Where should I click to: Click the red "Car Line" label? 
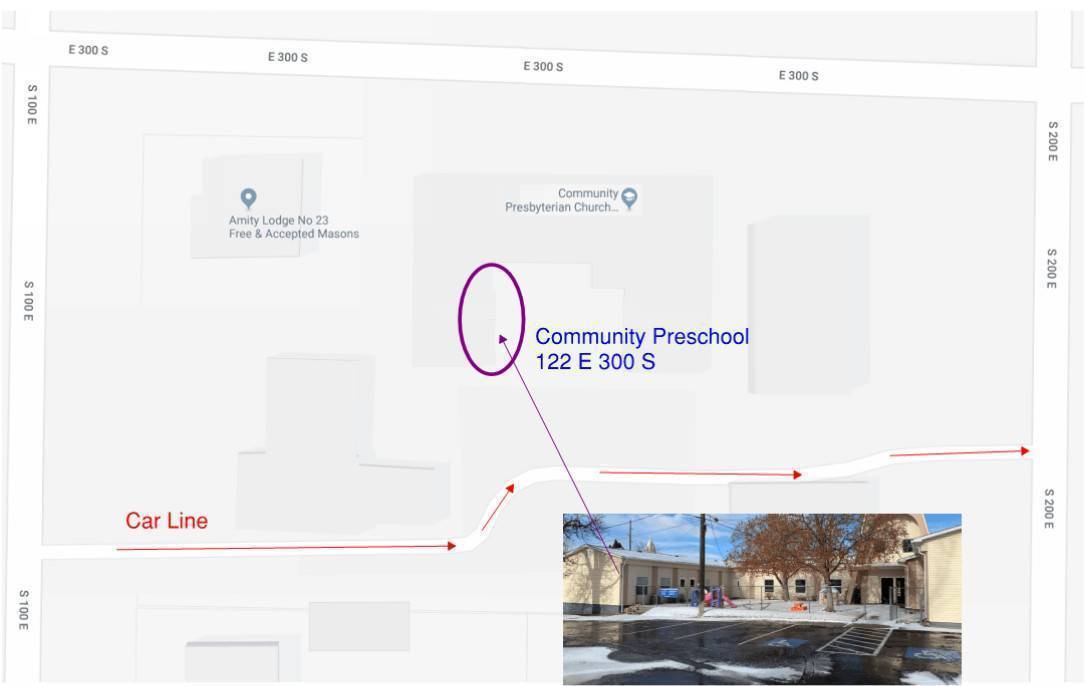click(x=166, y=521)
